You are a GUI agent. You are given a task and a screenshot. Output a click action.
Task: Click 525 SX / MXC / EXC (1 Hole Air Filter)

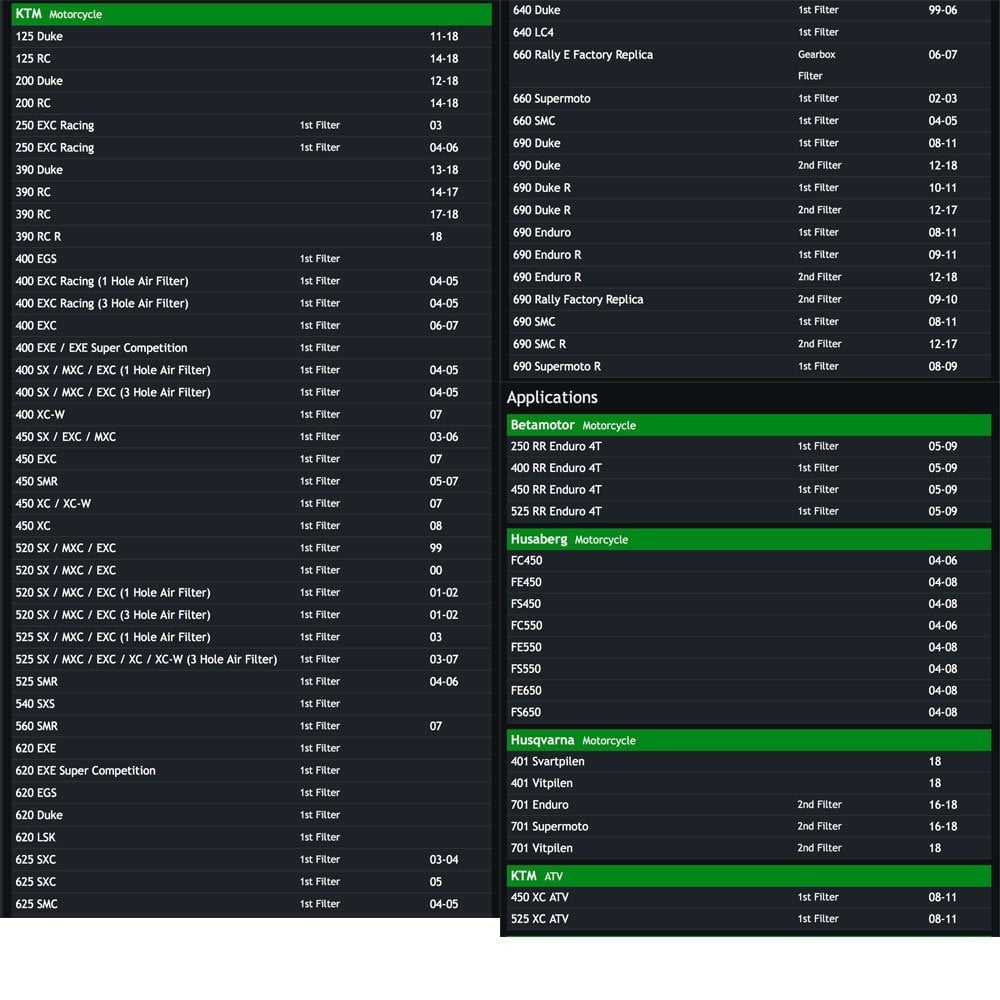[251, 637]
